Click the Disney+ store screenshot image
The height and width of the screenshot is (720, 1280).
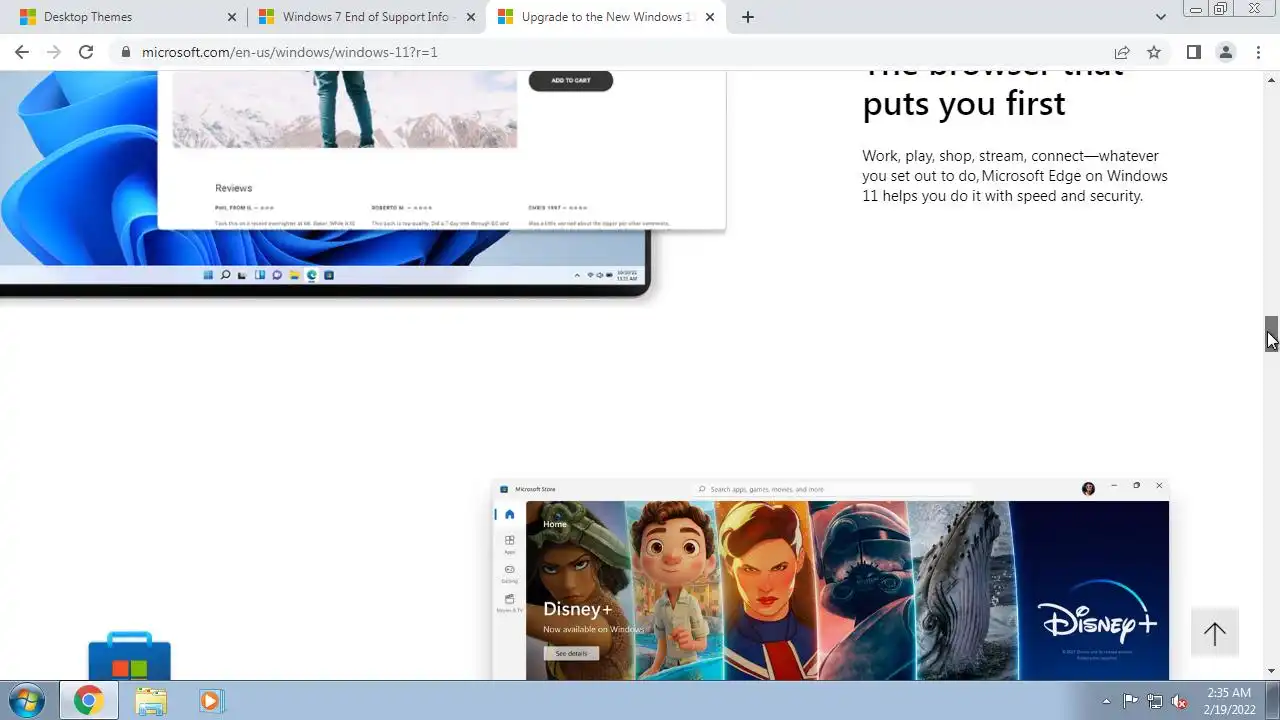tap(830, 580)
